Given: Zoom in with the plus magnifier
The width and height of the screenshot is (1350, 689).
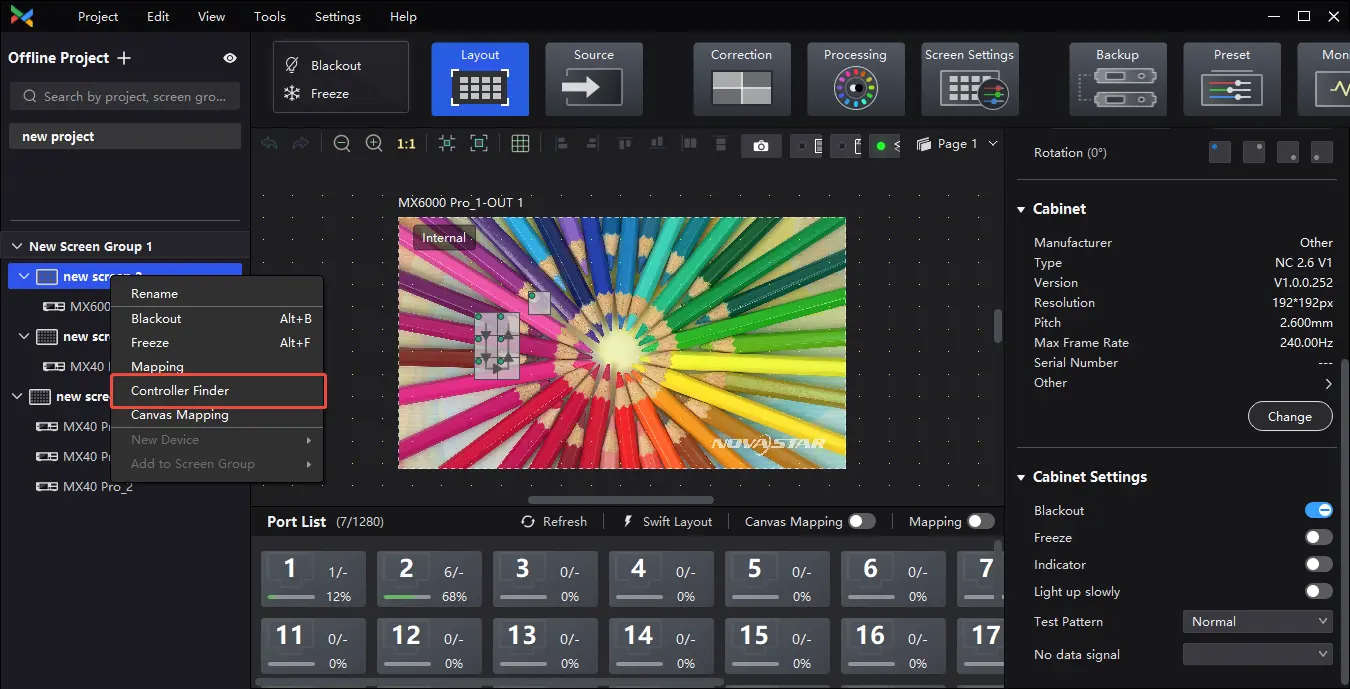Looking at the screenshot, I should tap(374, 144).
